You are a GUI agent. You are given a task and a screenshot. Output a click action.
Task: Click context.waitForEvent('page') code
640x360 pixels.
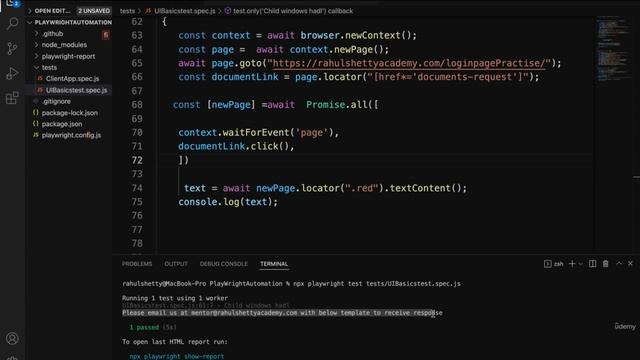point(258,133)
